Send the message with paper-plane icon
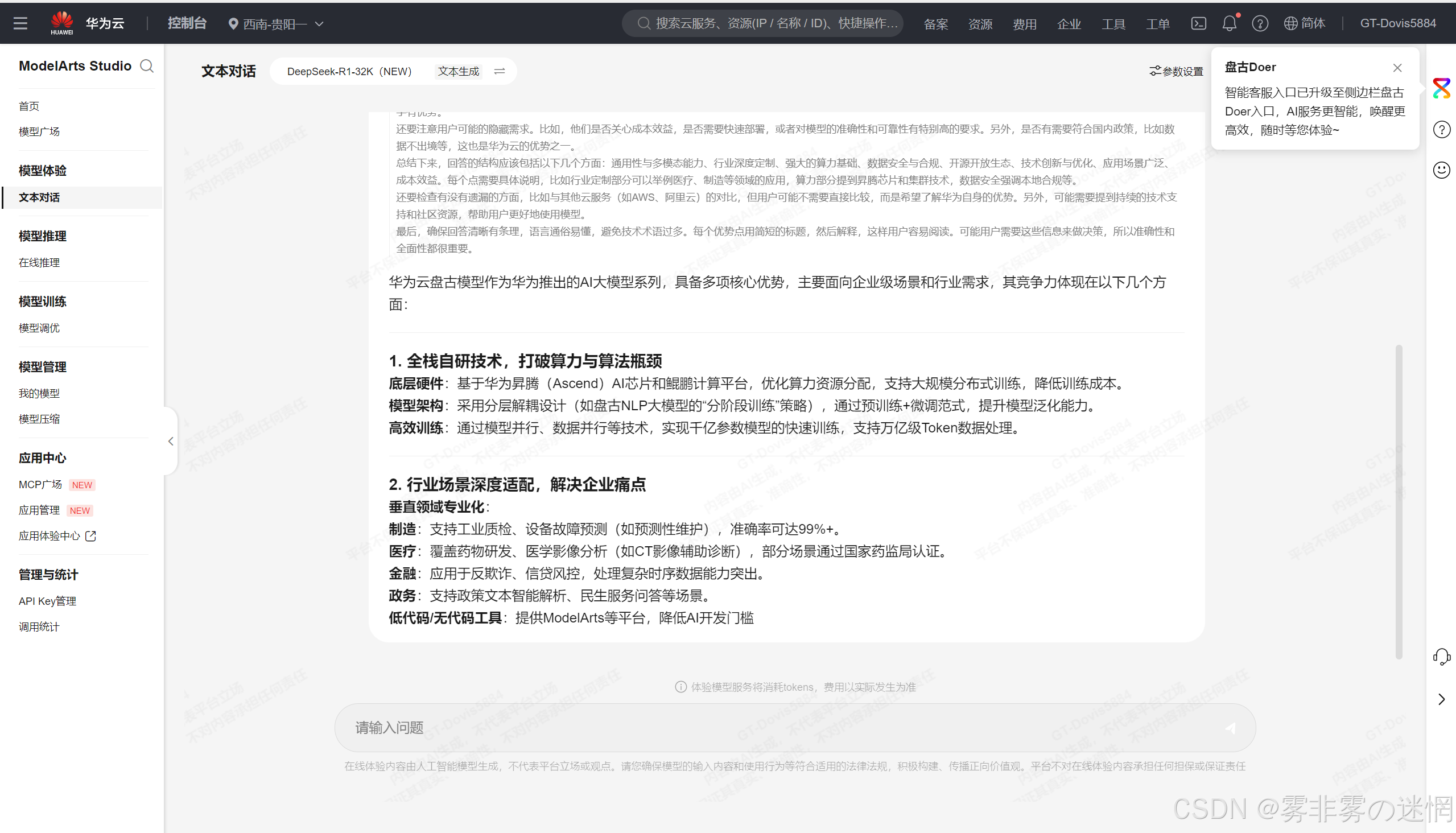The height and width of the screenshot is (833, 1456). [1231, 728]
